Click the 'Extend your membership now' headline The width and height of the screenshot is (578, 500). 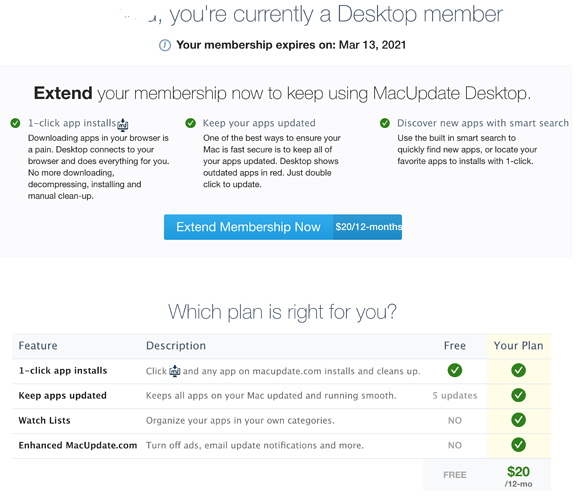click(282, 93)
